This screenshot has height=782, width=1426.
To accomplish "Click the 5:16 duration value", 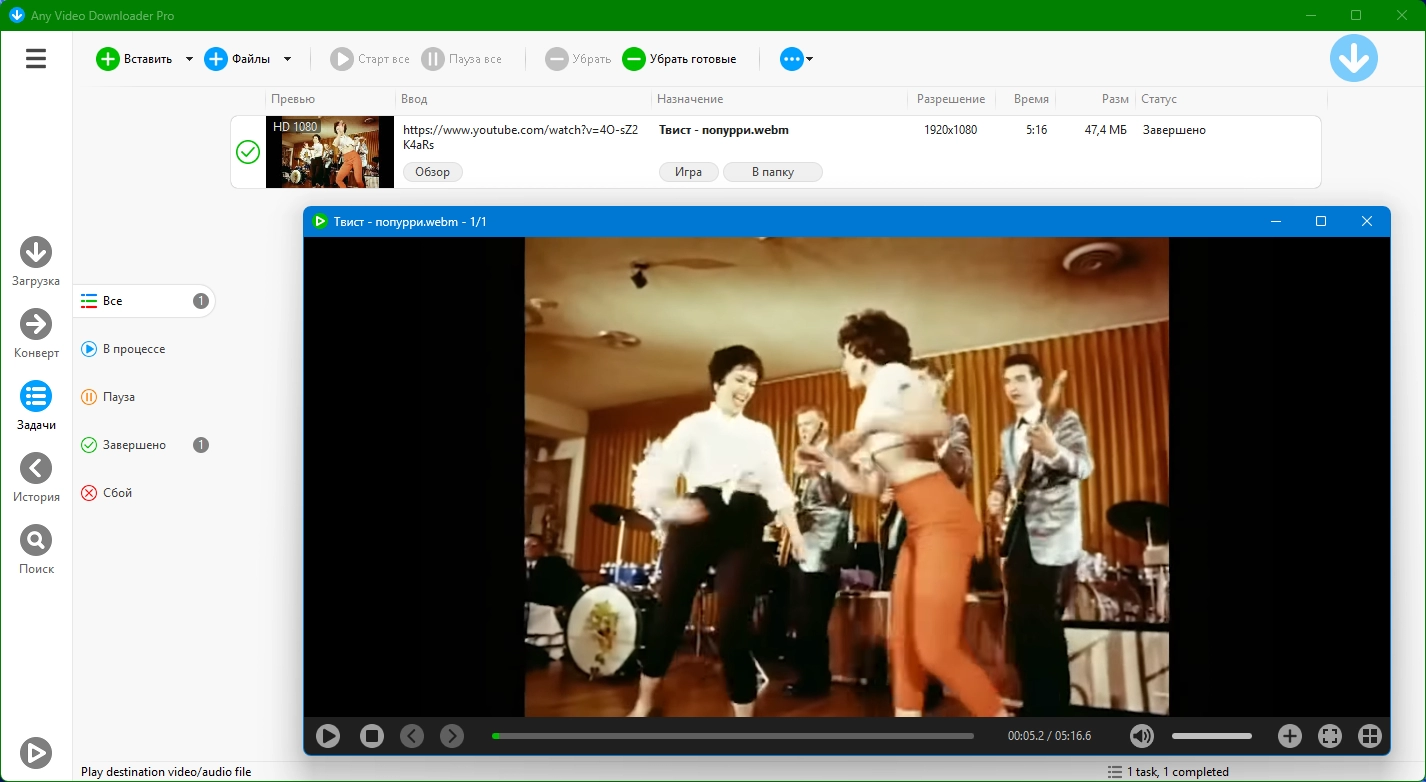I will coord(1036,130).
